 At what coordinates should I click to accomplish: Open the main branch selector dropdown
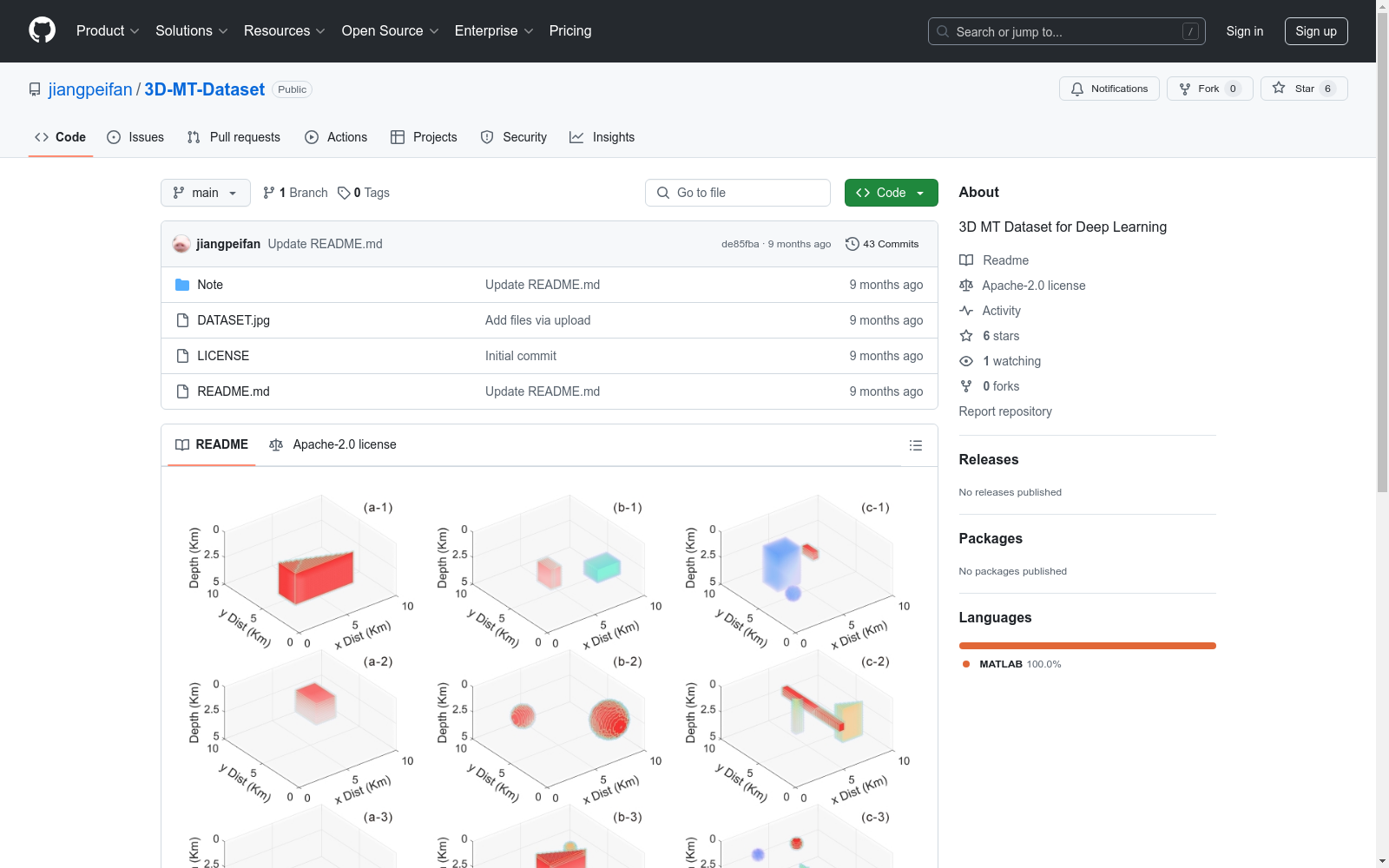[x=206, y=193]
